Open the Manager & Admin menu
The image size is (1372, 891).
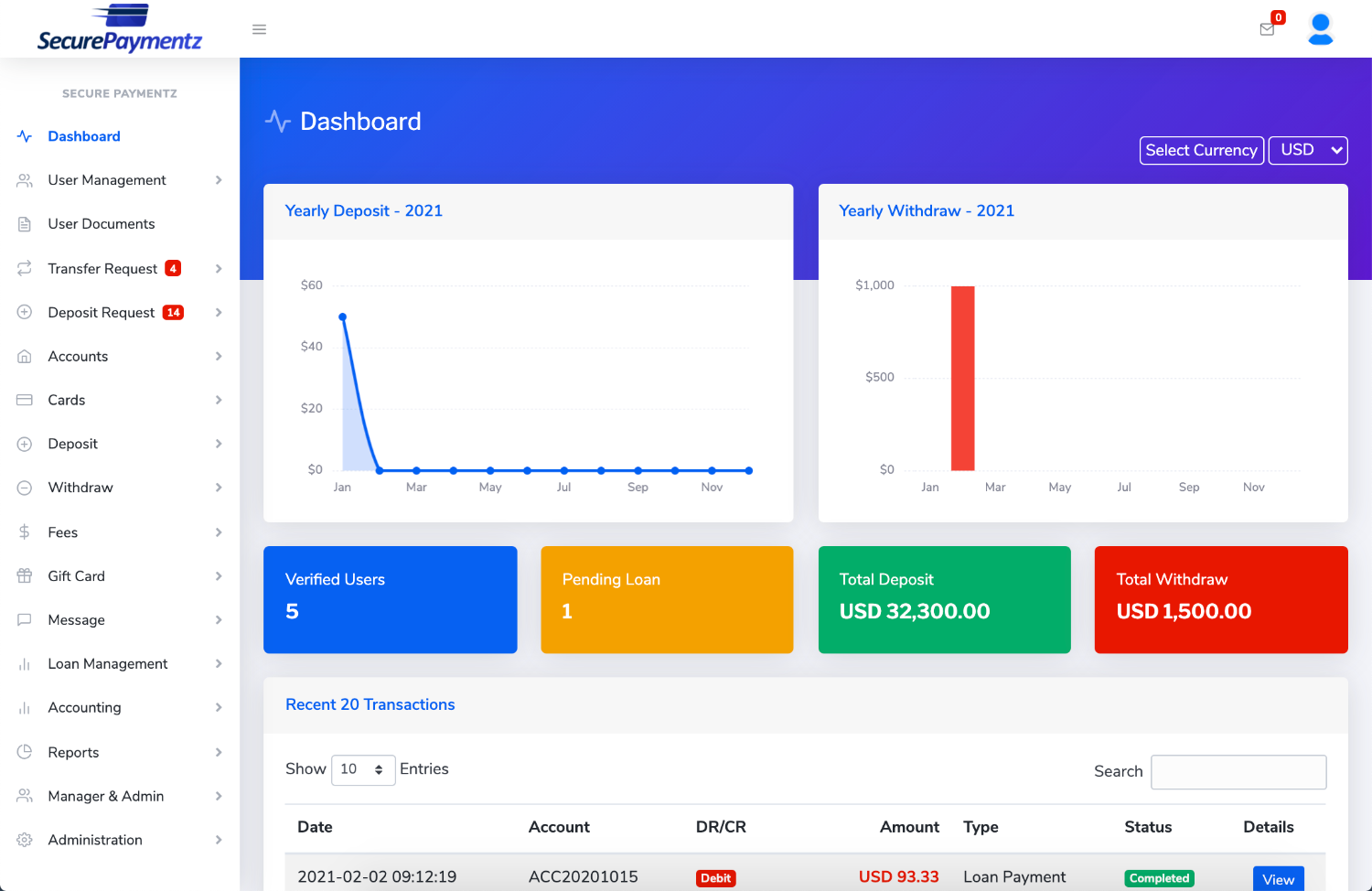click(106, 795)
